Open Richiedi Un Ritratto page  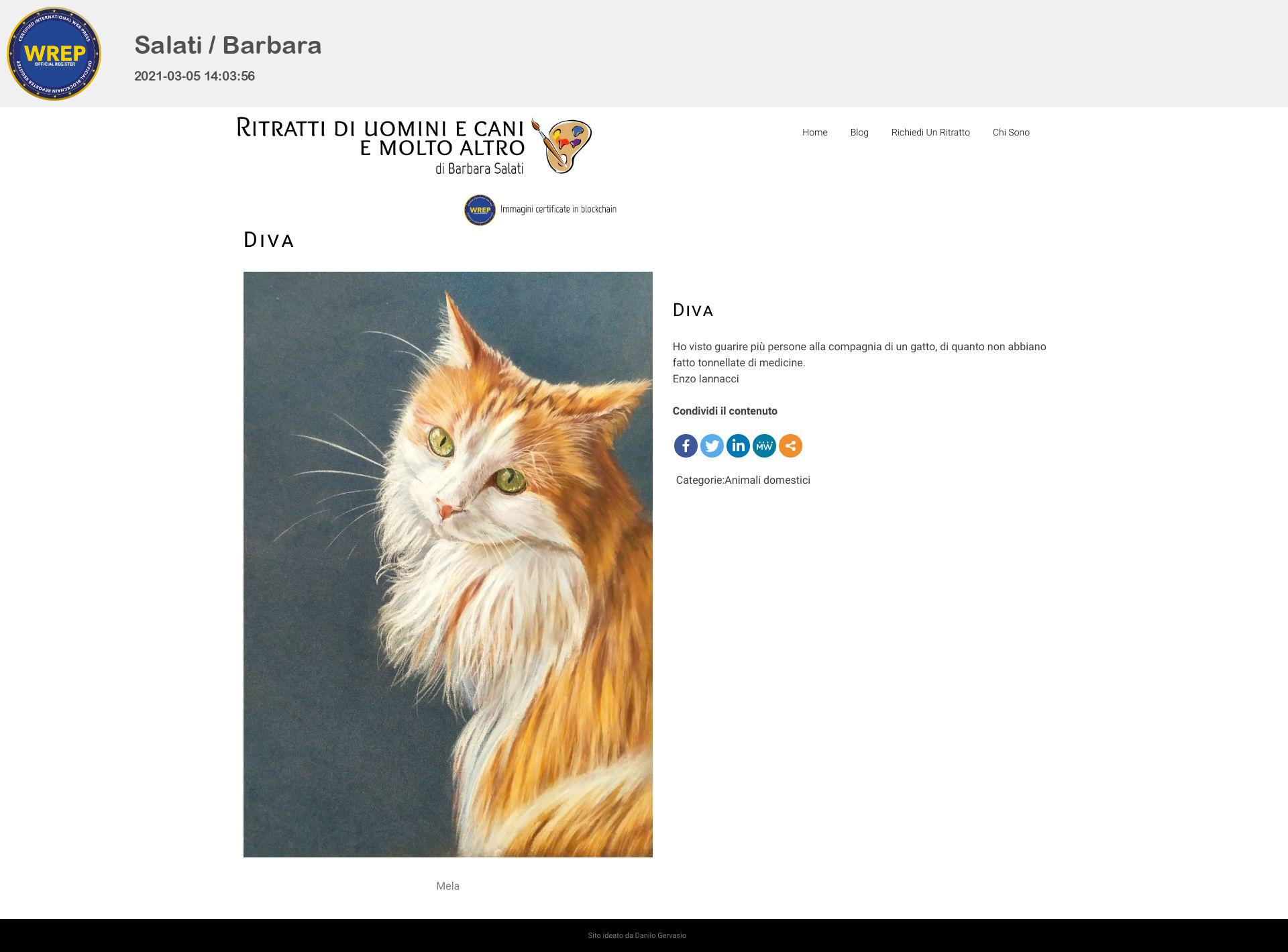click(930, 132)
